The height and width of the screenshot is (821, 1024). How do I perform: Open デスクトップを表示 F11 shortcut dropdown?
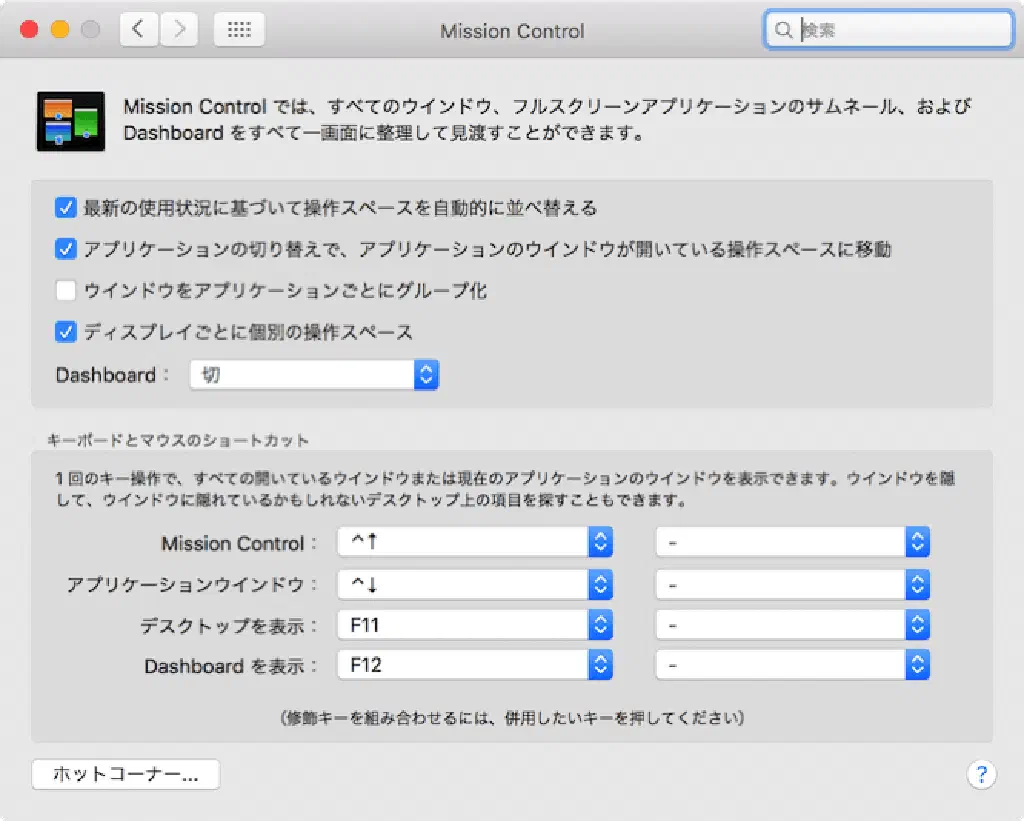[474, 625]
